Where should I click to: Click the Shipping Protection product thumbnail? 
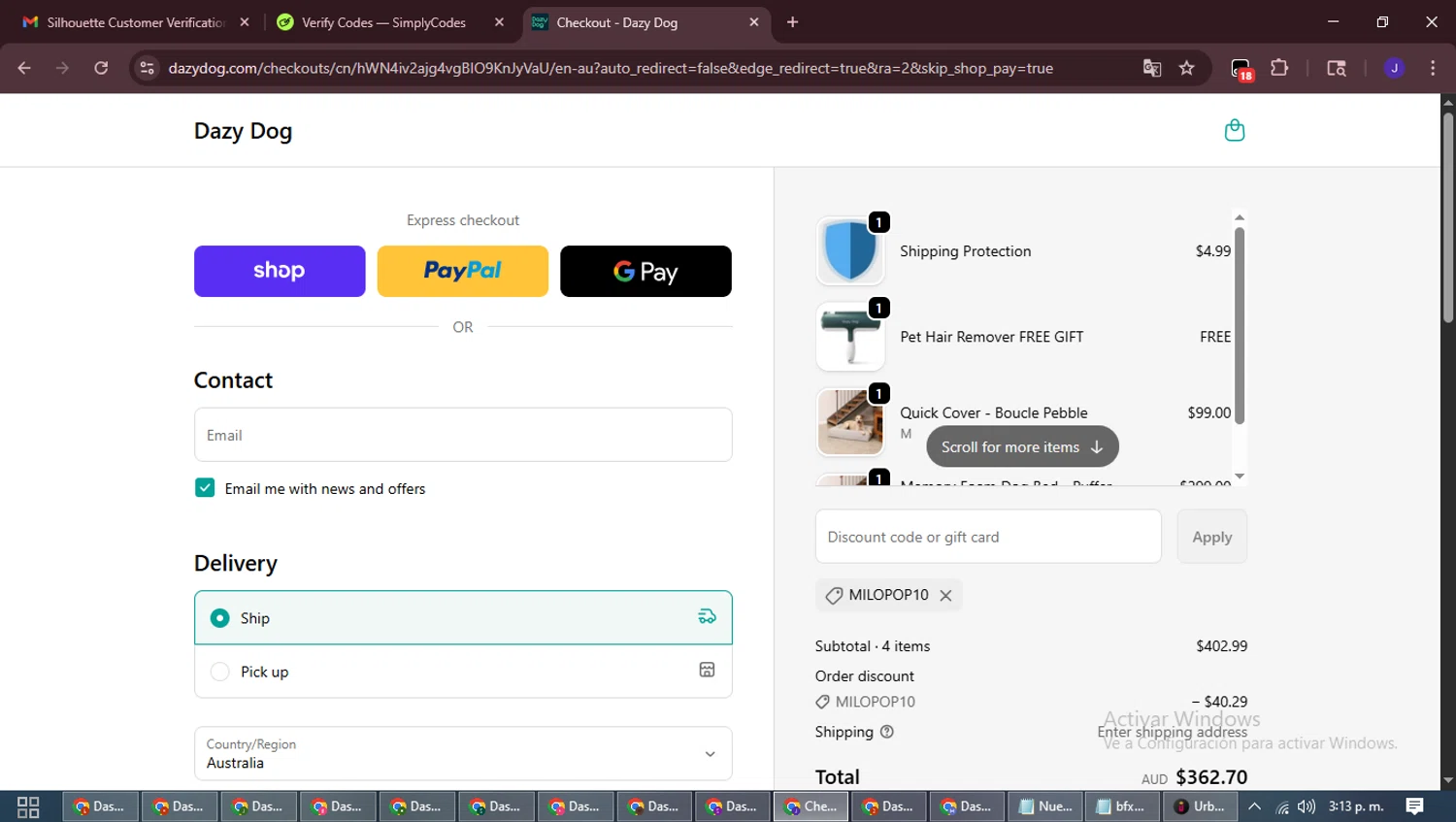(x=850, y=251)
